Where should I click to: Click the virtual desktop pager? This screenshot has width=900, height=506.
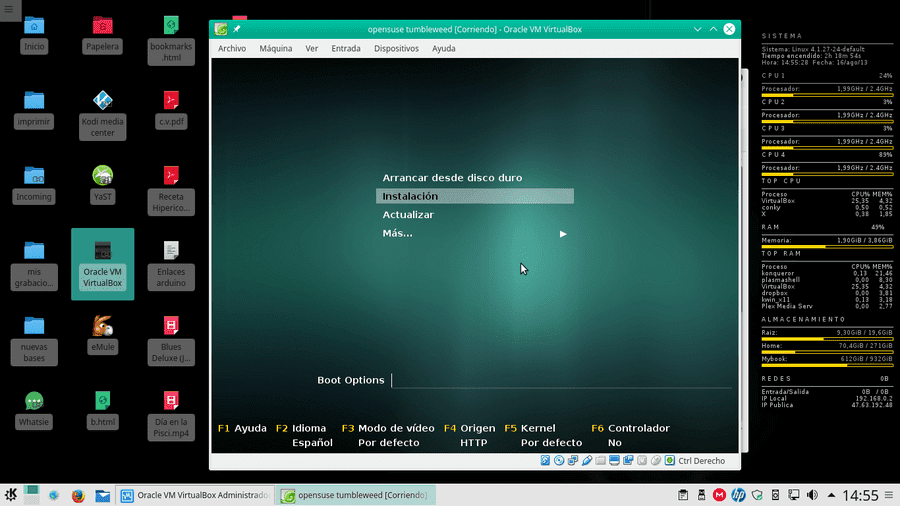click(32, 495)
